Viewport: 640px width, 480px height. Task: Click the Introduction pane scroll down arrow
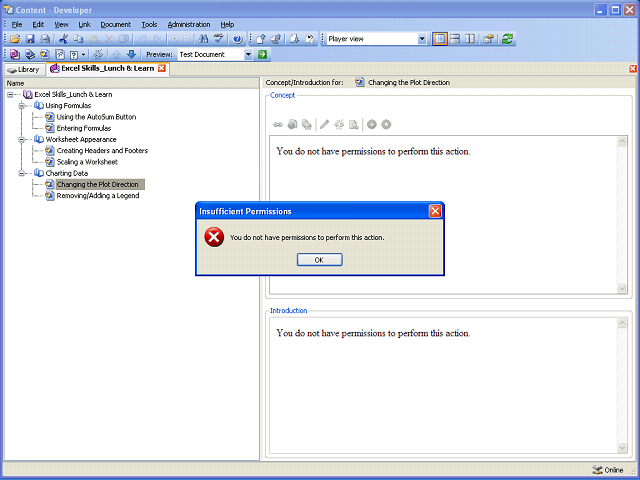622,447
